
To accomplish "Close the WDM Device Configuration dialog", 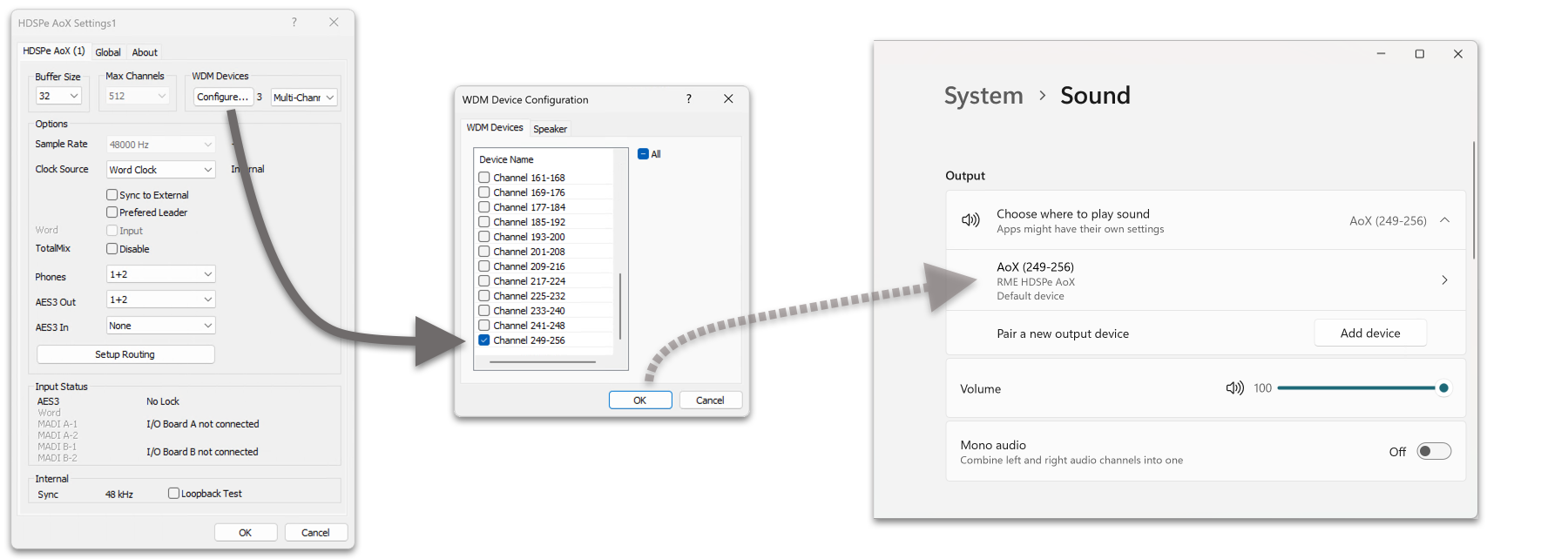I will click(x=728, y=99).
